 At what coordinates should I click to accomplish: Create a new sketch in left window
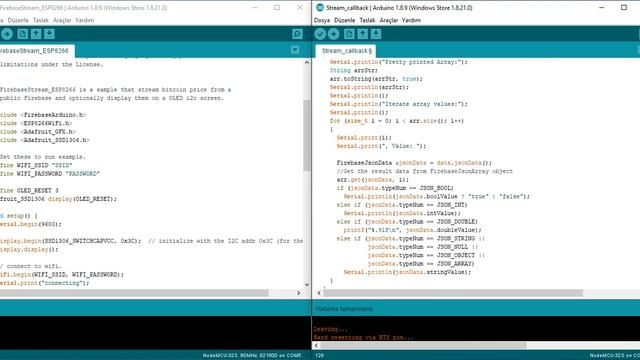[22, 34]
